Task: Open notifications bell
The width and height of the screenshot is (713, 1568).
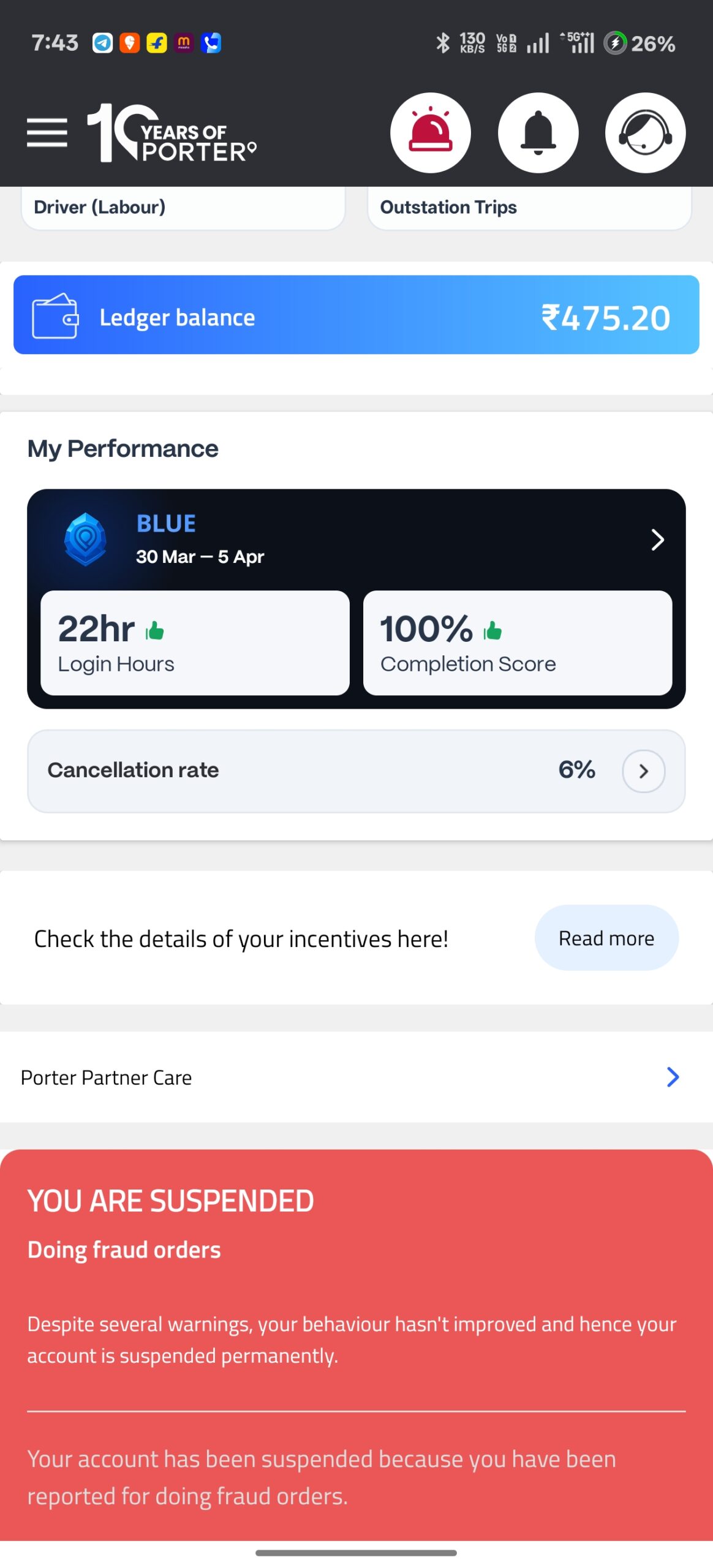Action: pos(538,133)
